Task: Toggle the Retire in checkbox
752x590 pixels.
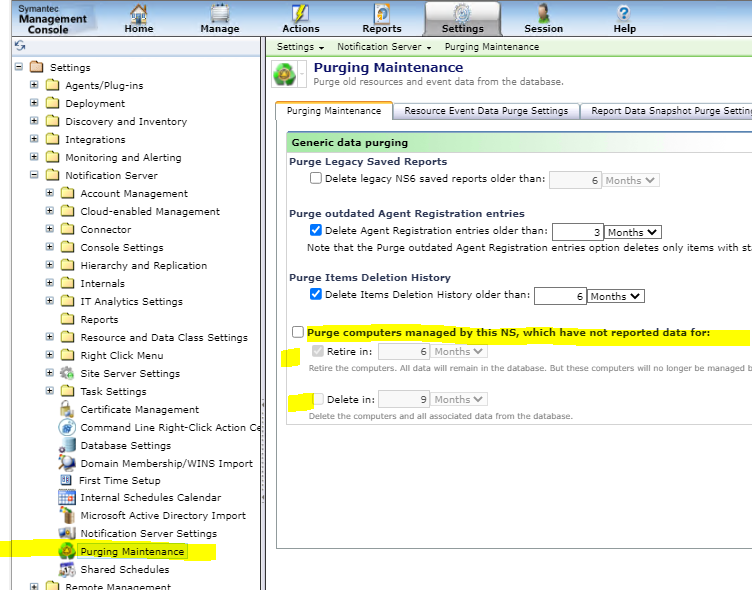Action: [x=317, y=351]
